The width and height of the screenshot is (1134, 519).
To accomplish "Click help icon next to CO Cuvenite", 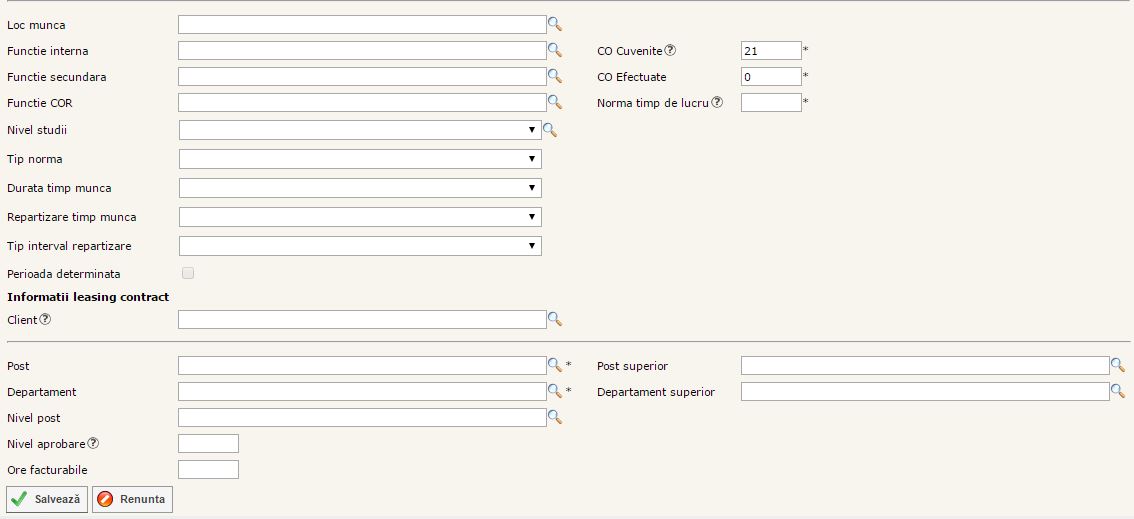I will 670,50.
